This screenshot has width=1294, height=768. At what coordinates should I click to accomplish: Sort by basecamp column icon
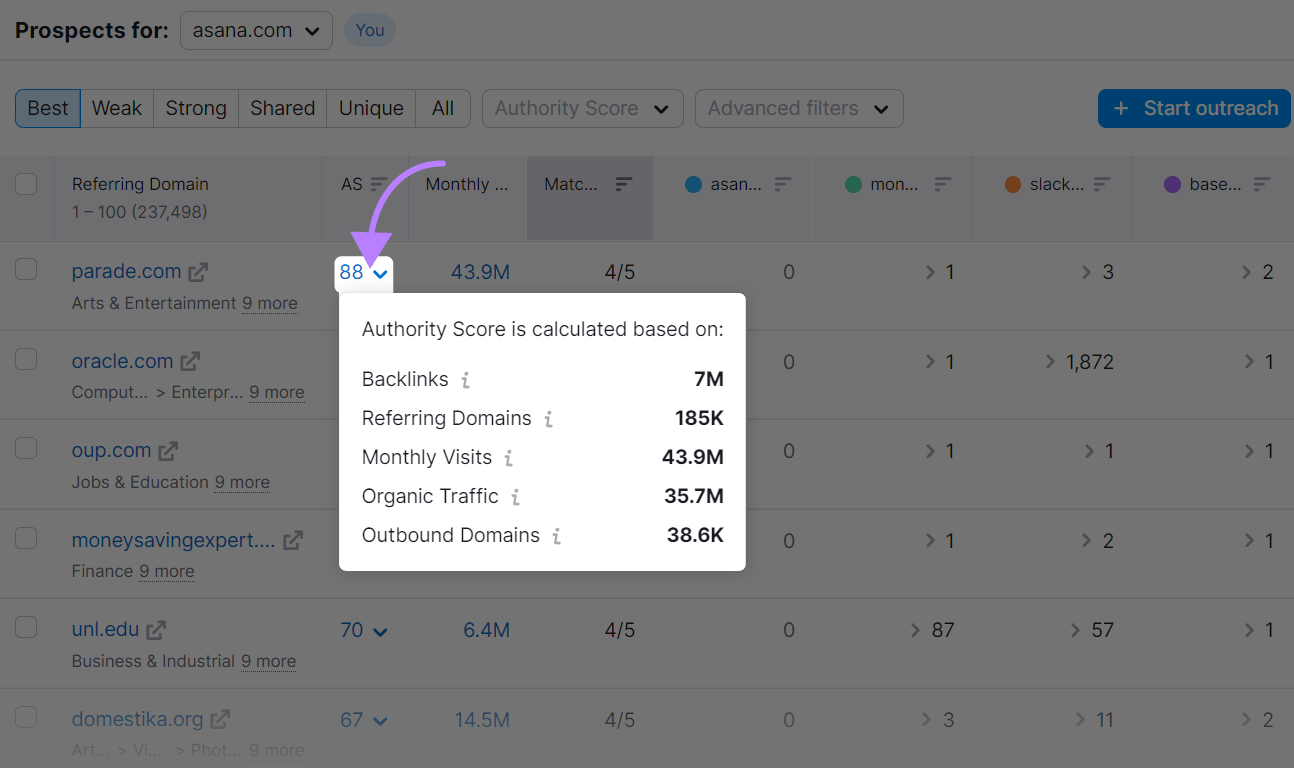click(x=1262, y=184)
